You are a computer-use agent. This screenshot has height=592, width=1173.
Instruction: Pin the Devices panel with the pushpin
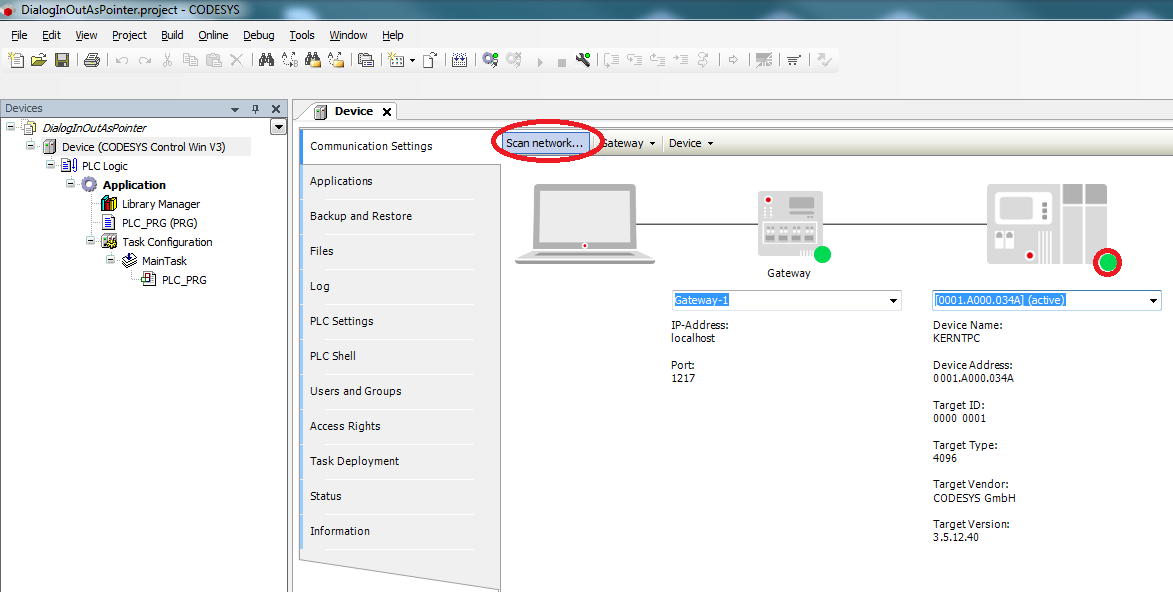pos(255,109)
